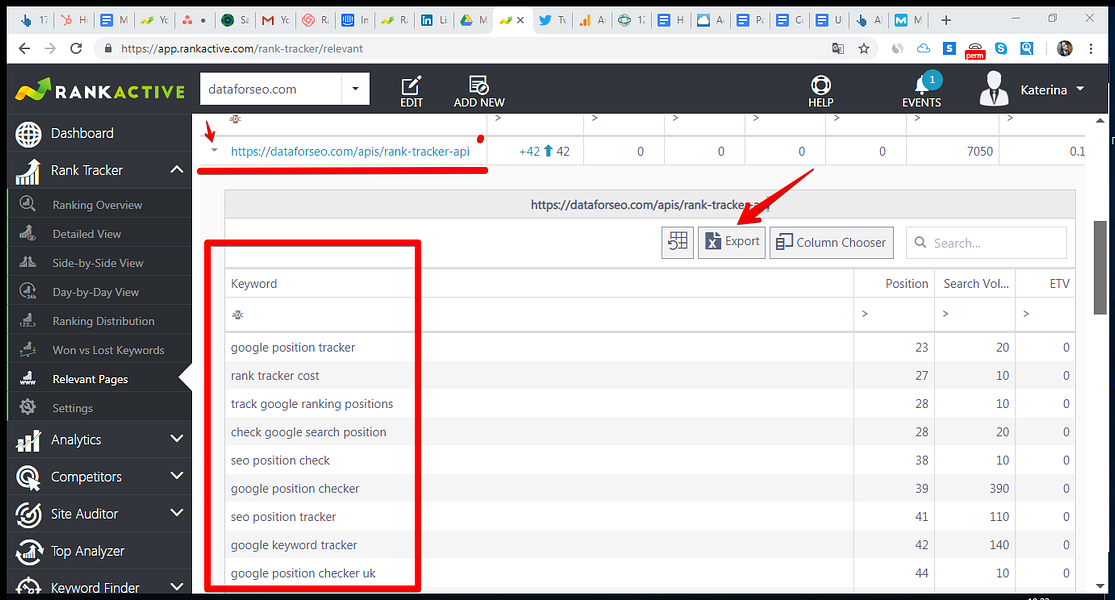Viewport: 1115px width, 600px height.
Task: Bookmark this page with the star icon
Action: [863, 48]
